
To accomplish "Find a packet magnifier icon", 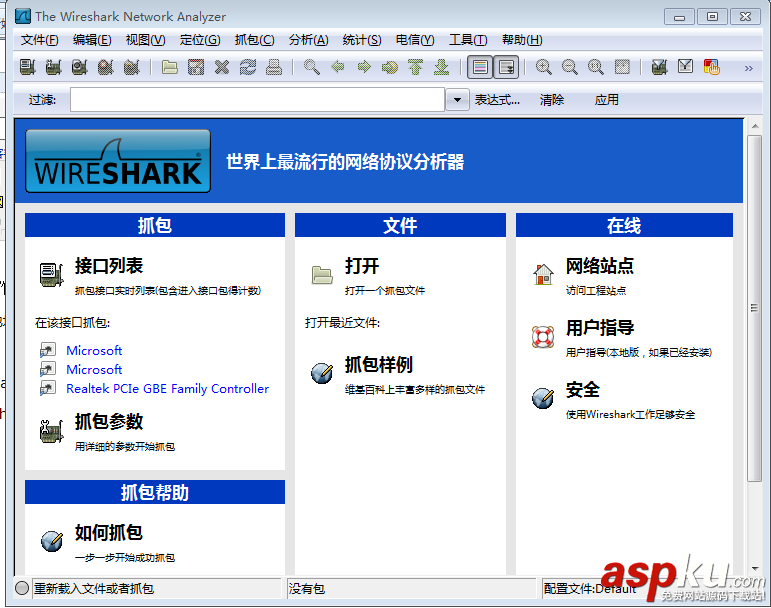I will pos(311,66).
